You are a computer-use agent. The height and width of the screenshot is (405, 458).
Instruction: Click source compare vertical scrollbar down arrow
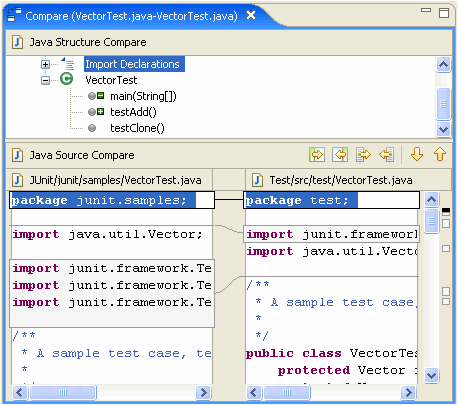coord(432,376)
